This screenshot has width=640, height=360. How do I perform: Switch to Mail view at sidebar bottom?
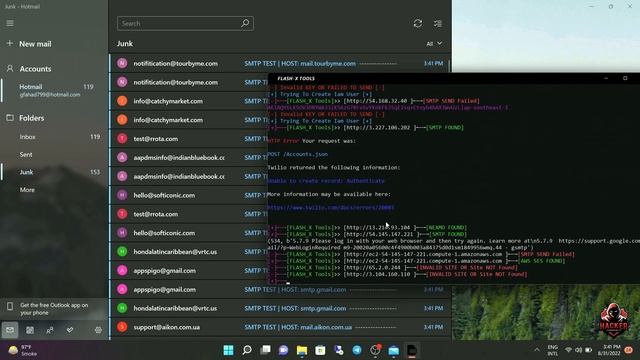point(10,330)
